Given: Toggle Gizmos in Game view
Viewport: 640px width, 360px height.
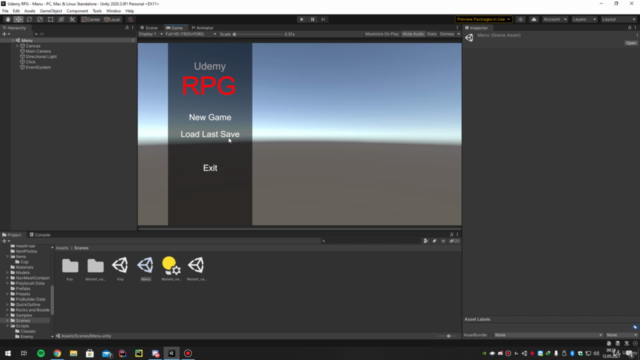Looking at the screenshot, I should tap(447, 34).
